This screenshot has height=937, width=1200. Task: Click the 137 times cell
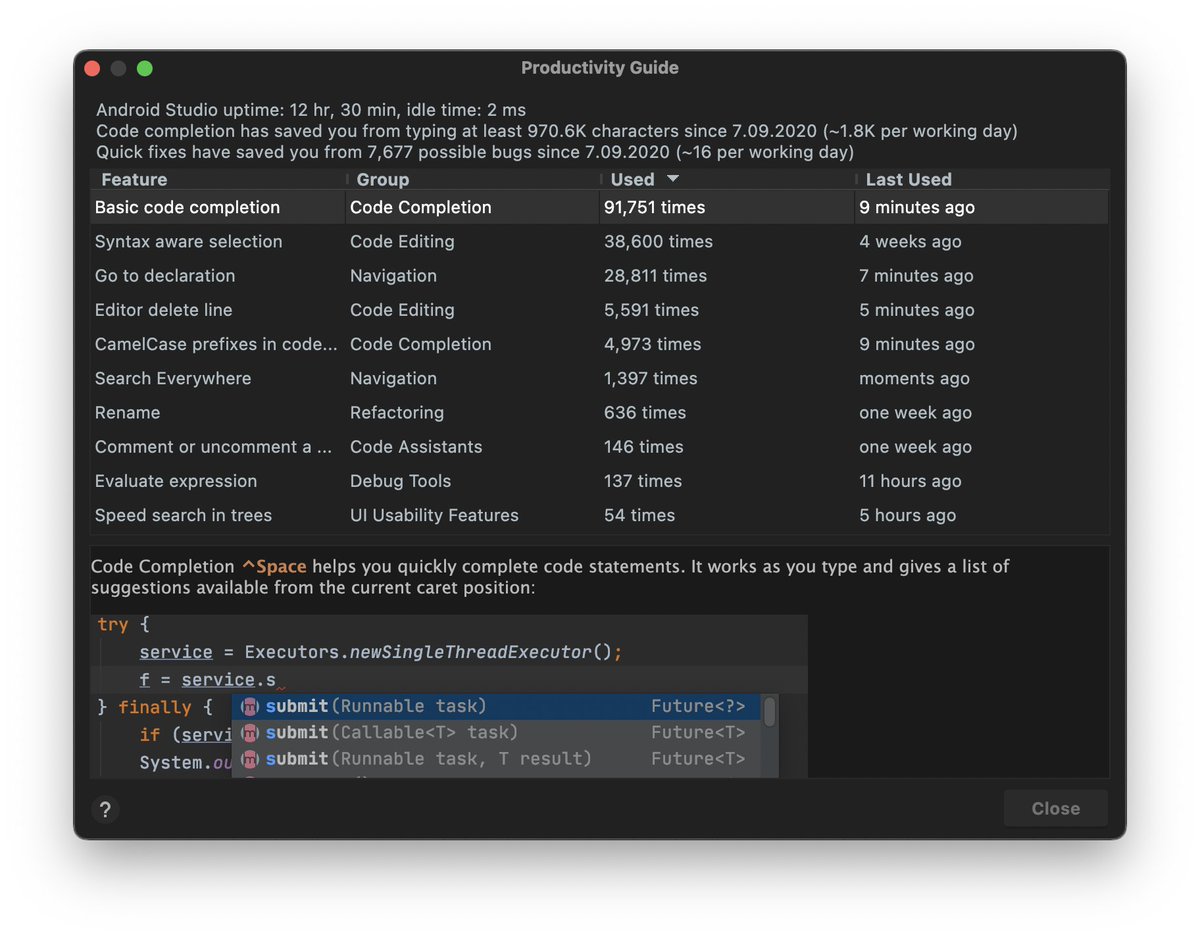643,481
